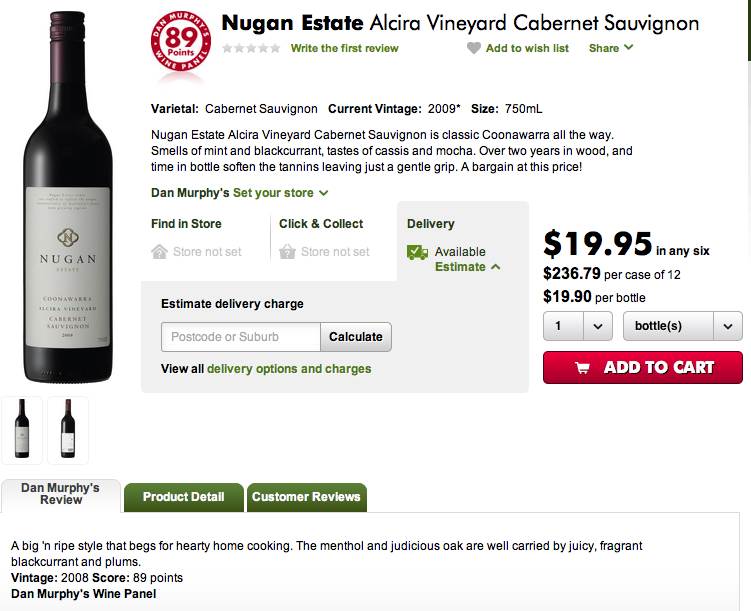This screenshot has height=611, width=751.
Task: Click the wish list heart icon
Action: tap(473, 49)
